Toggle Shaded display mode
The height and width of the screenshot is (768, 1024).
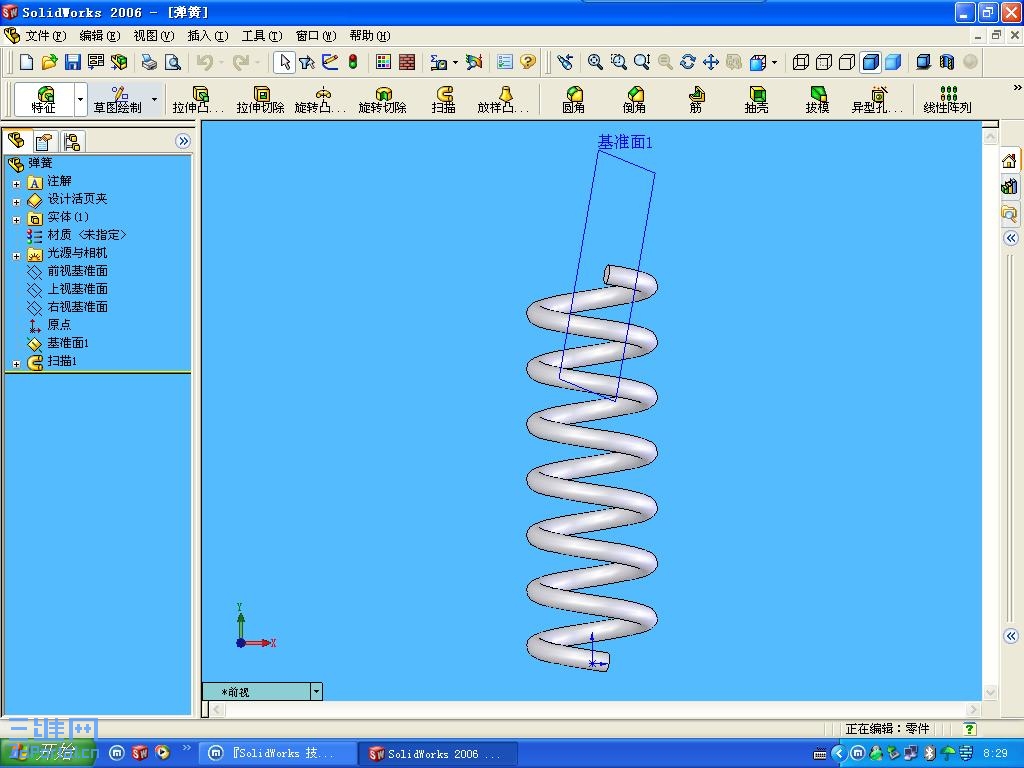893,62
